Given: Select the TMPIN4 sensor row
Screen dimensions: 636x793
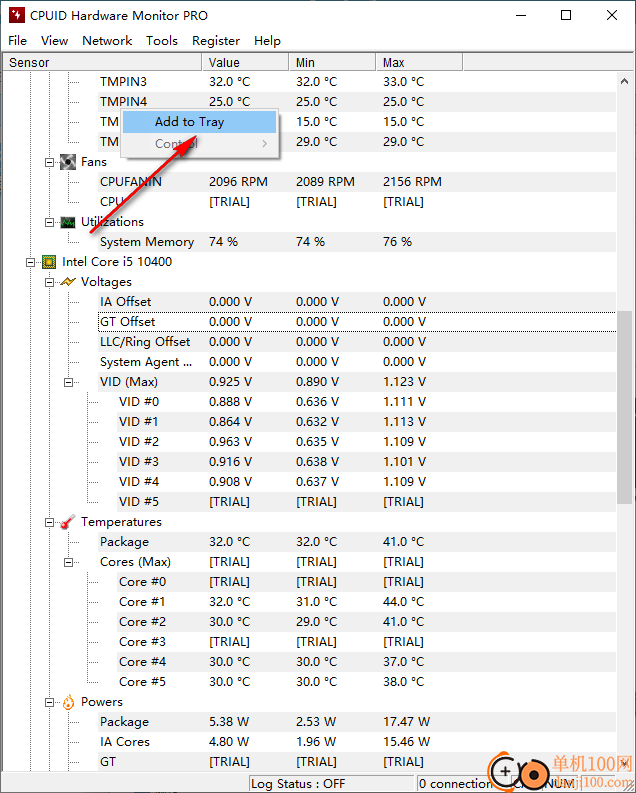Looking at the screenshot, I should [357, 102].
